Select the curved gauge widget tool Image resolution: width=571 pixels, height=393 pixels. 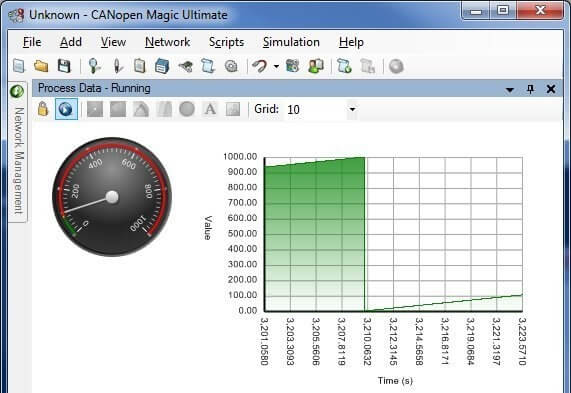[x=141, y=109]
